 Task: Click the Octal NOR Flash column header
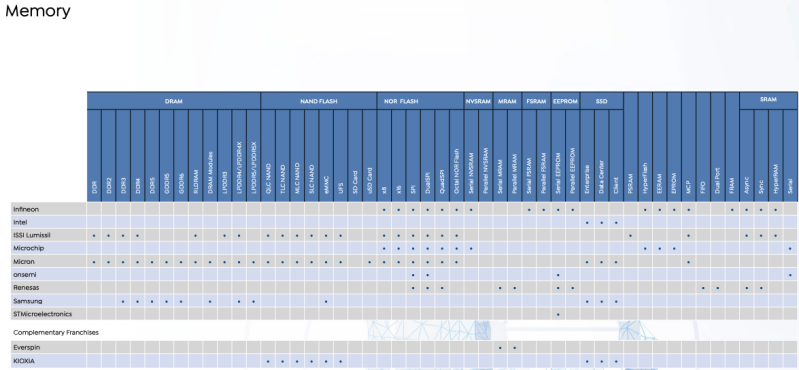click(457, 155)
